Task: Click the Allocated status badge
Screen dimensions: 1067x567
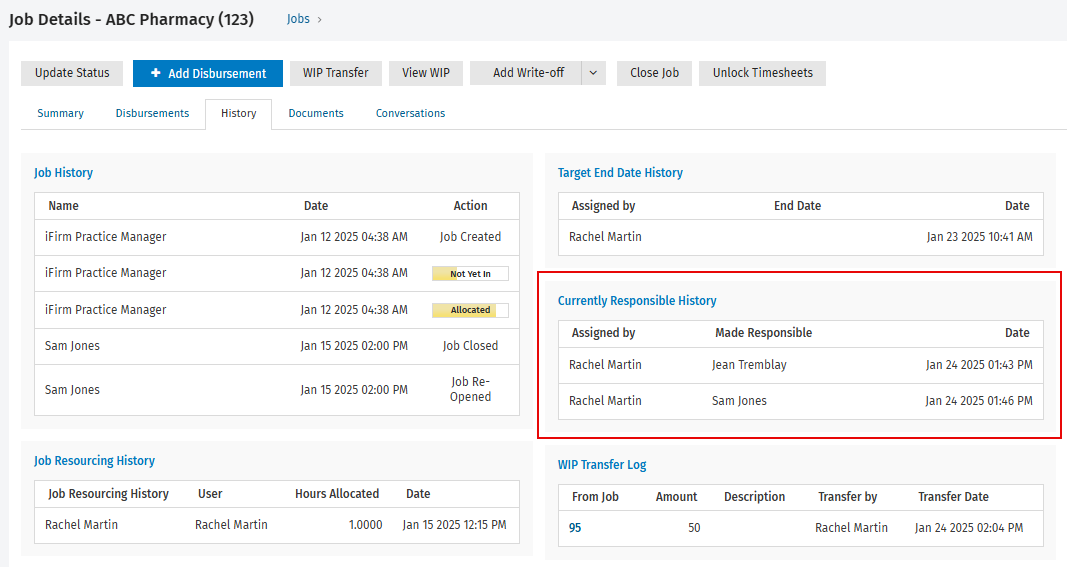Action: tap(470, 310)
